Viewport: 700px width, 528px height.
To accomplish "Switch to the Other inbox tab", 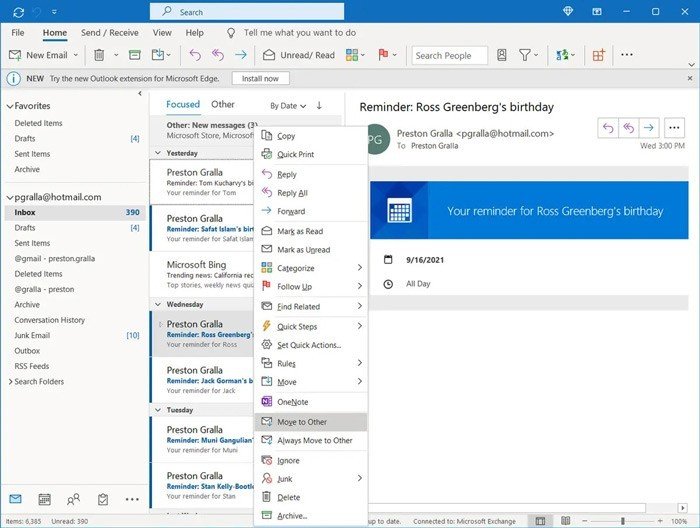I will point(223,104).
